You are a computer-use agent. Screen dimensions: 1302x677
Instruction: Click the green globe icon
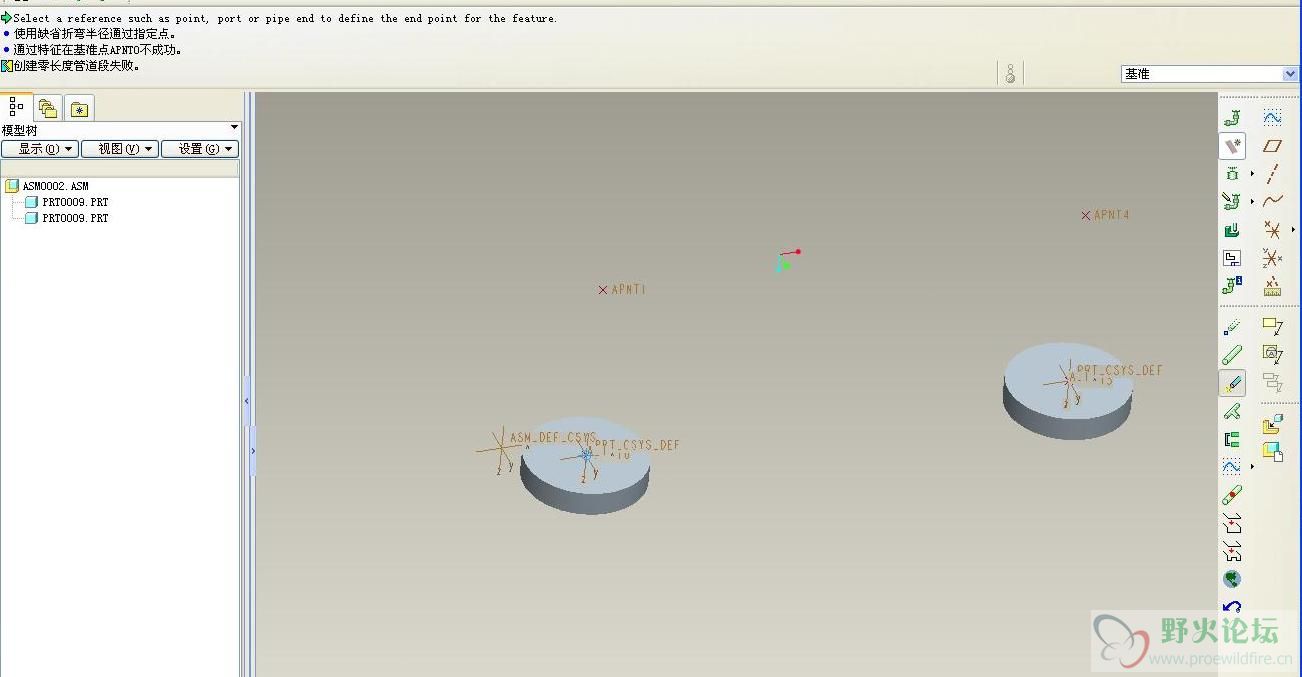pos(1232,579)
